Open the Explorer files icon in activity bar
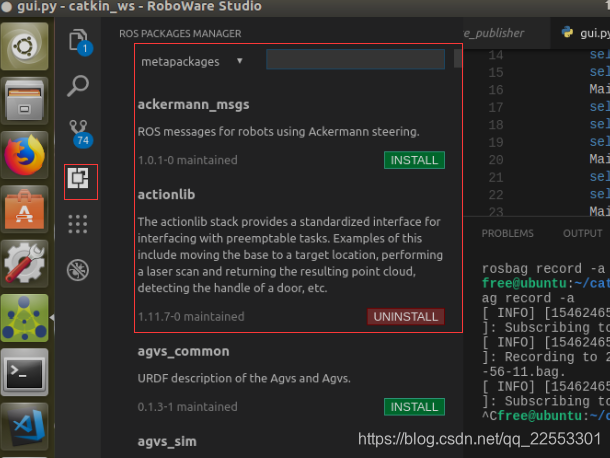 coord(80,42)
